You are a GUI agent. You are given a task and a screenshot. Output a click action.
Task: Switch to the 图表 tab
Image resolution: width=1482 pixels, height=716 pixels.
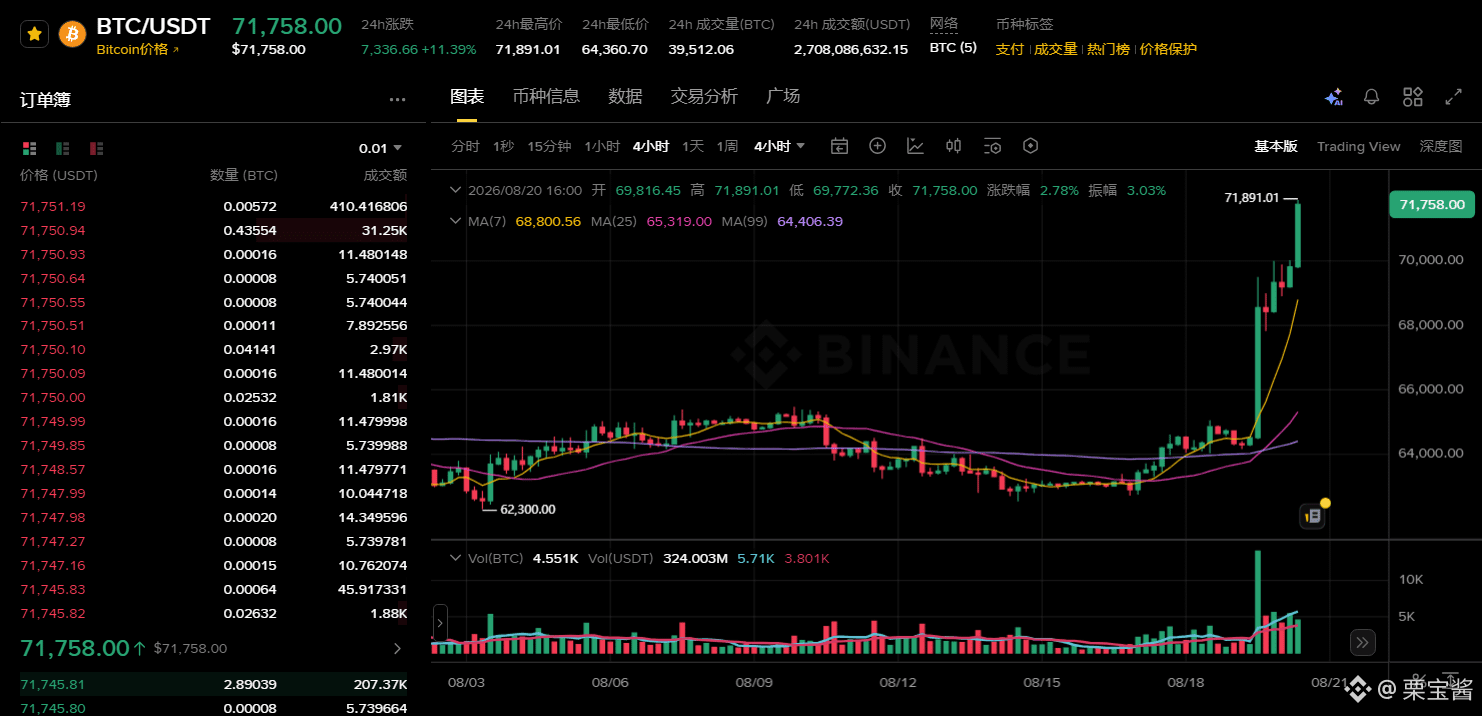(x=467, y=96)
